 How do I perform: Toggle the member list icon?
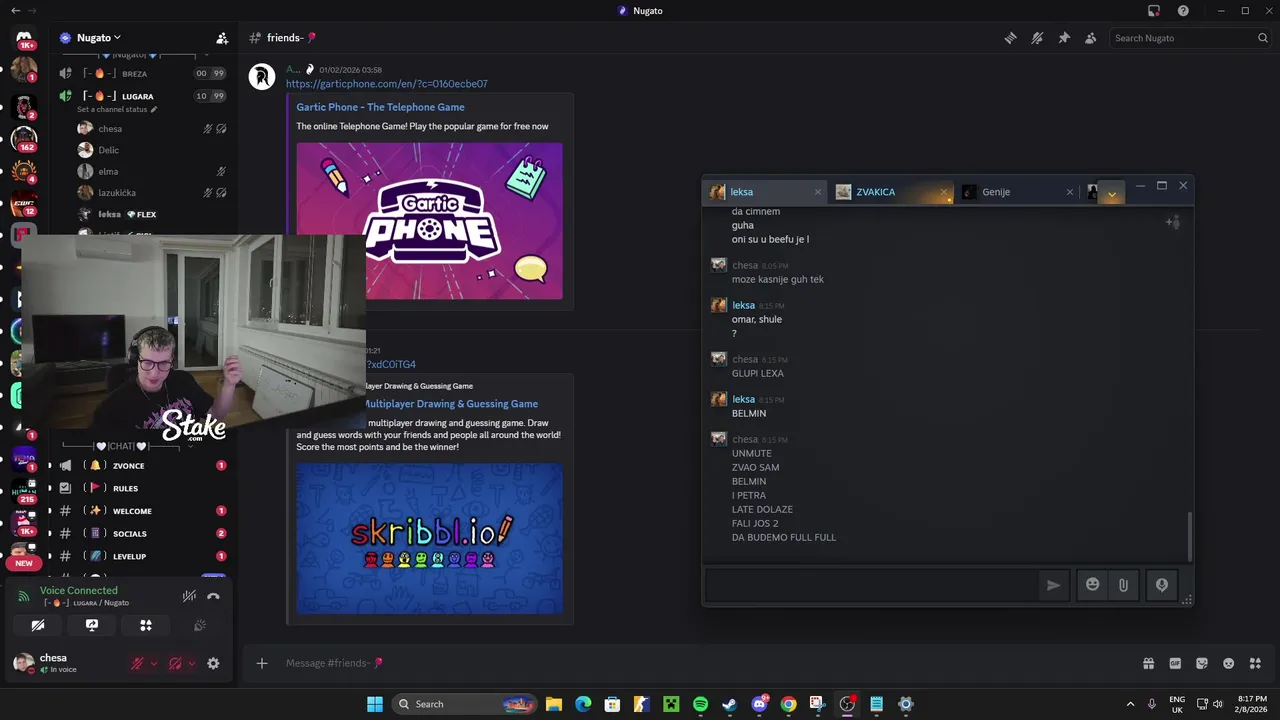click(1091, 38)
